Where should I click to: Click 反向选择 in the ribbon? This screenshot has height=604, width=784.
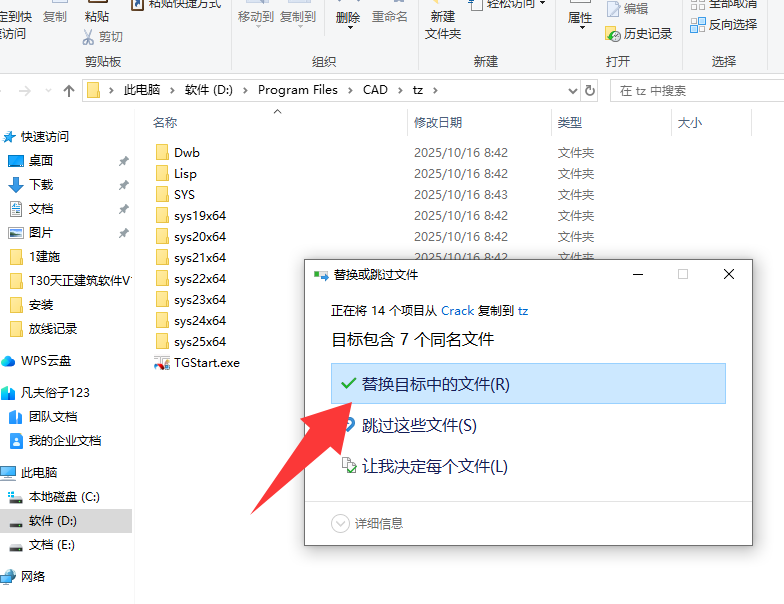tap(732, 25)
